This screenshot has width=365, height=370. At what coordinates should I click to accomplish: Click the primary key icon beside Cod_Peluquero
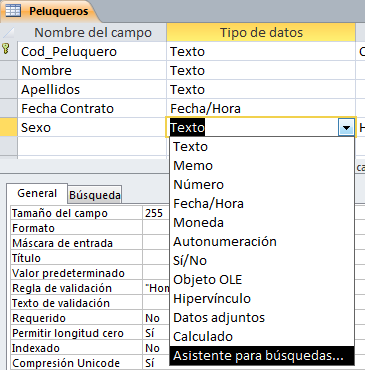tap(6, 49)
